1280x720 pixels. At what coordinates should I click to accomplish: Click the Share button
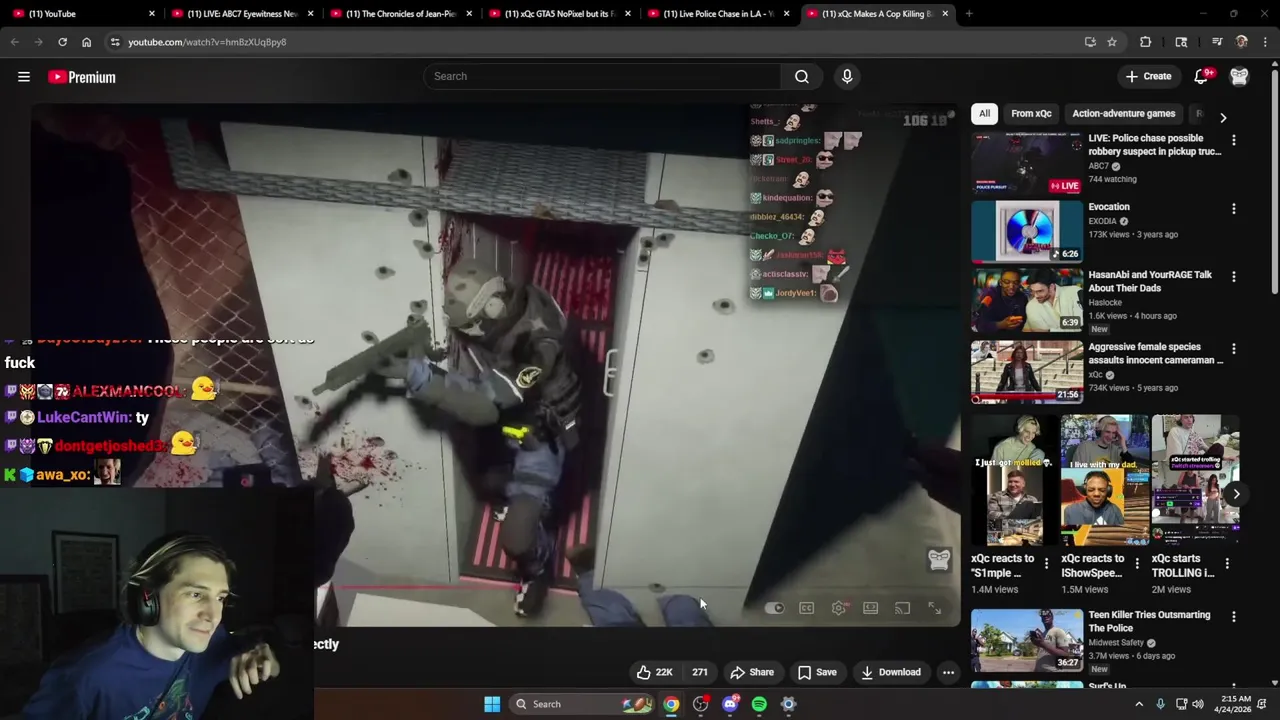[x=752, y=672]
